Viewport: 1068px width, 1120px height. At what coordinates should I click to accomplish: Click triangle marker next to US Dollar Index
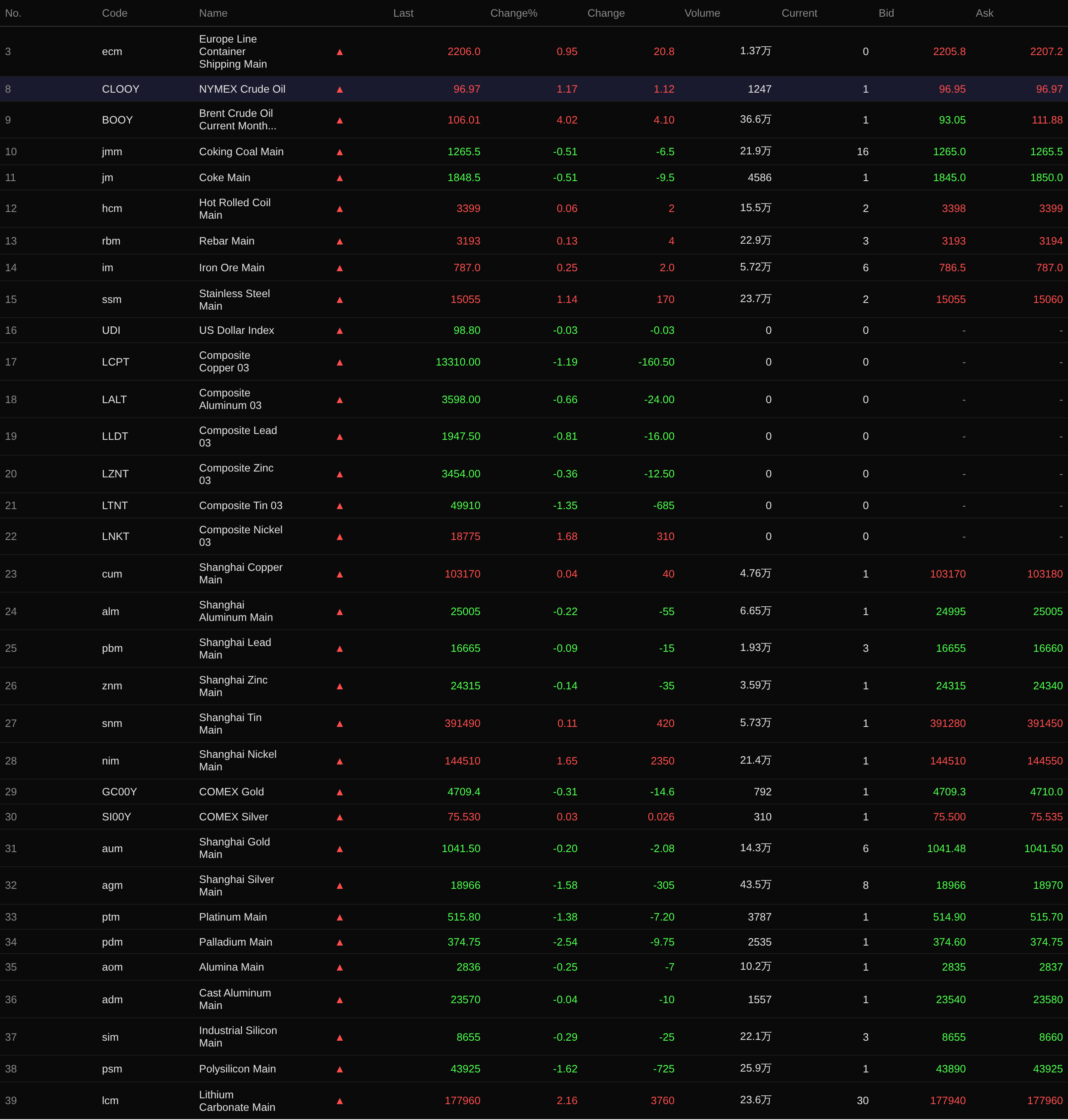339,330
